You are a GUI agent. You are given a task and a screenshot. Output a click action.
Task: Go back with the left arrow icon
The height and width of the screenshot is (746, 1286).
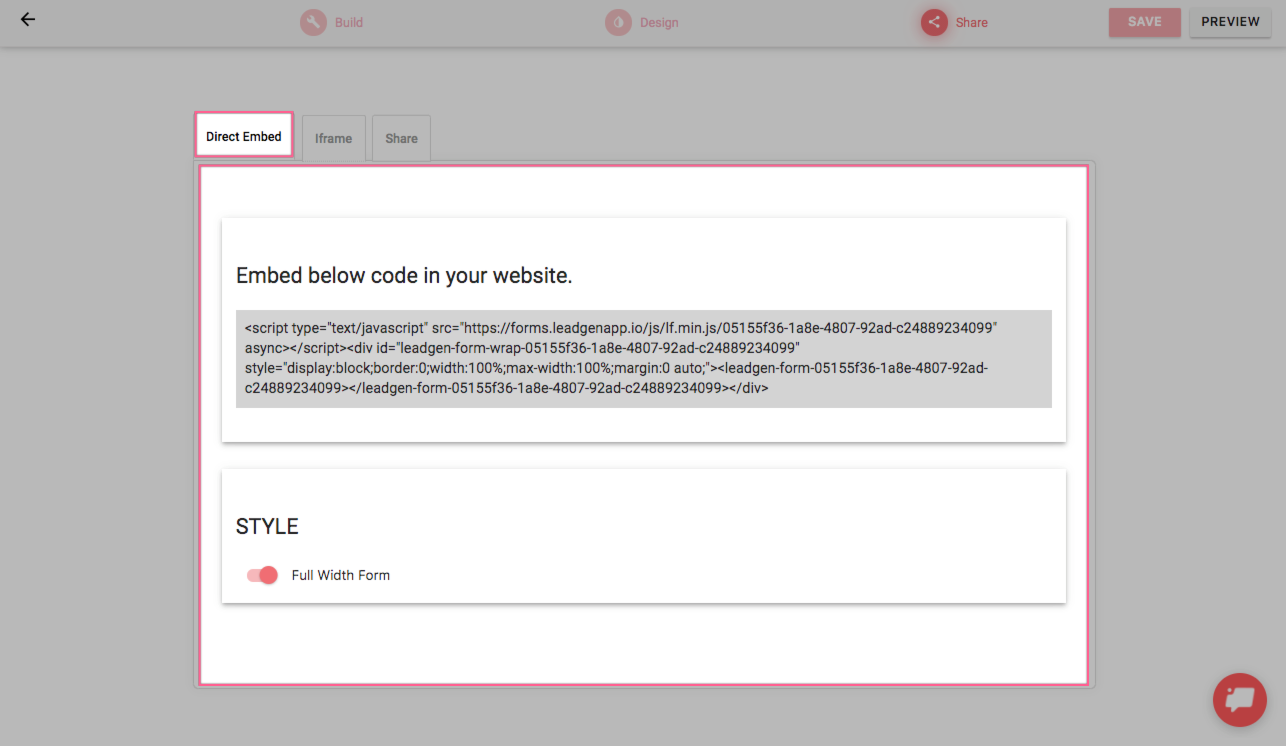point(28,19)
